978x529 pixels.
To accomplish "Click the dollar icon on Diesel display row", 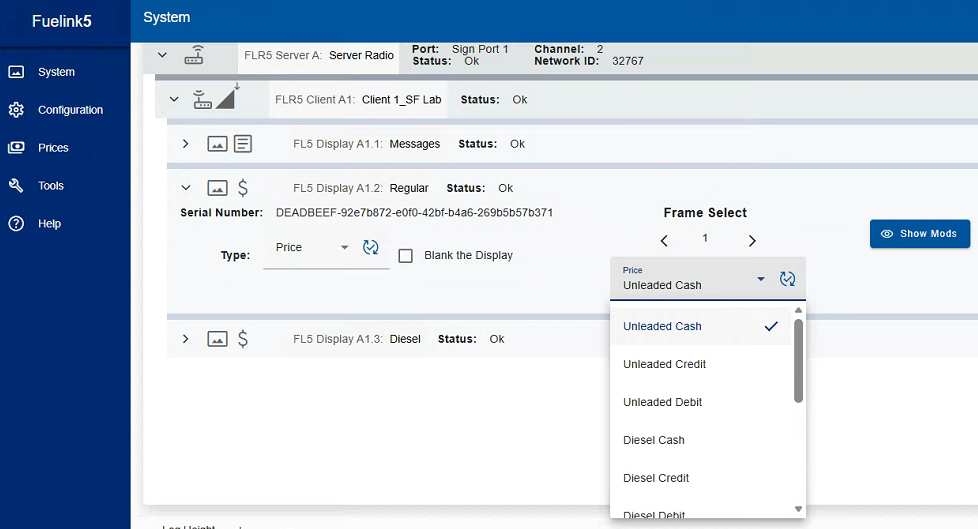I will click(x=243, y=339).
